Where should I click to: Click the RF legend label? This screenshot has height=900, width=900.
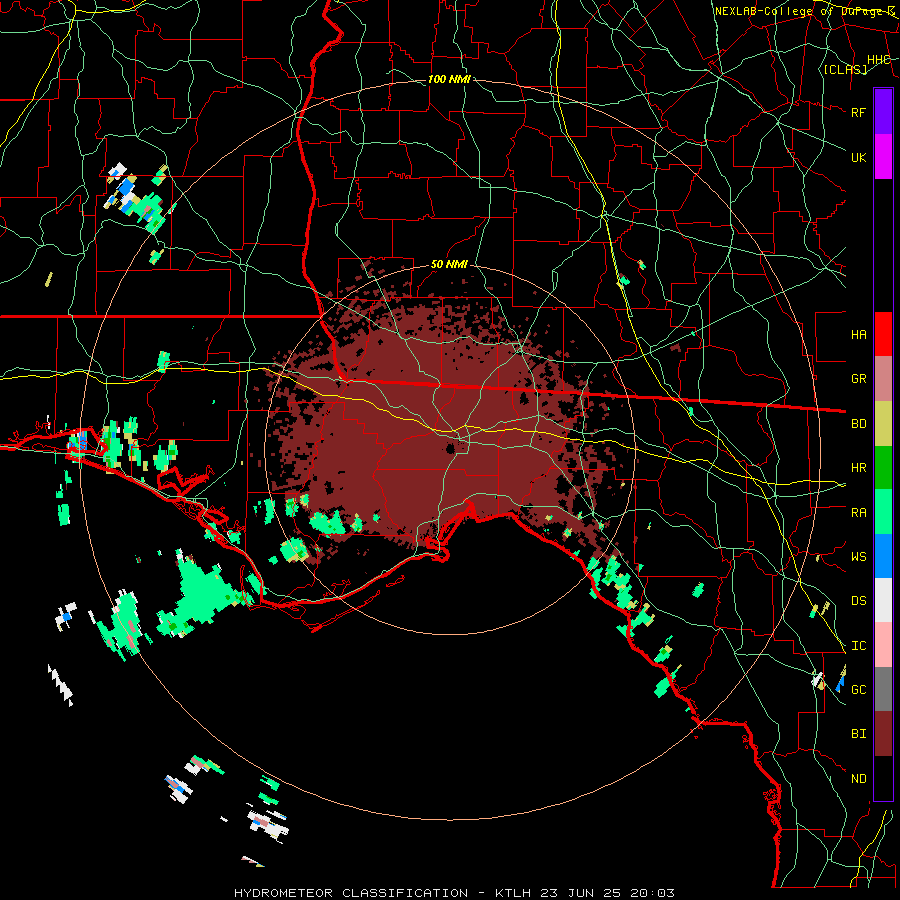pyautogui.click(x=859, y=112)
